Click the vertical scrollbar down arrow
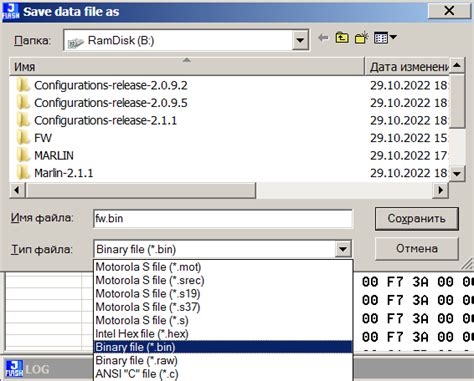The image size is (474, 381). click(457, 174)
